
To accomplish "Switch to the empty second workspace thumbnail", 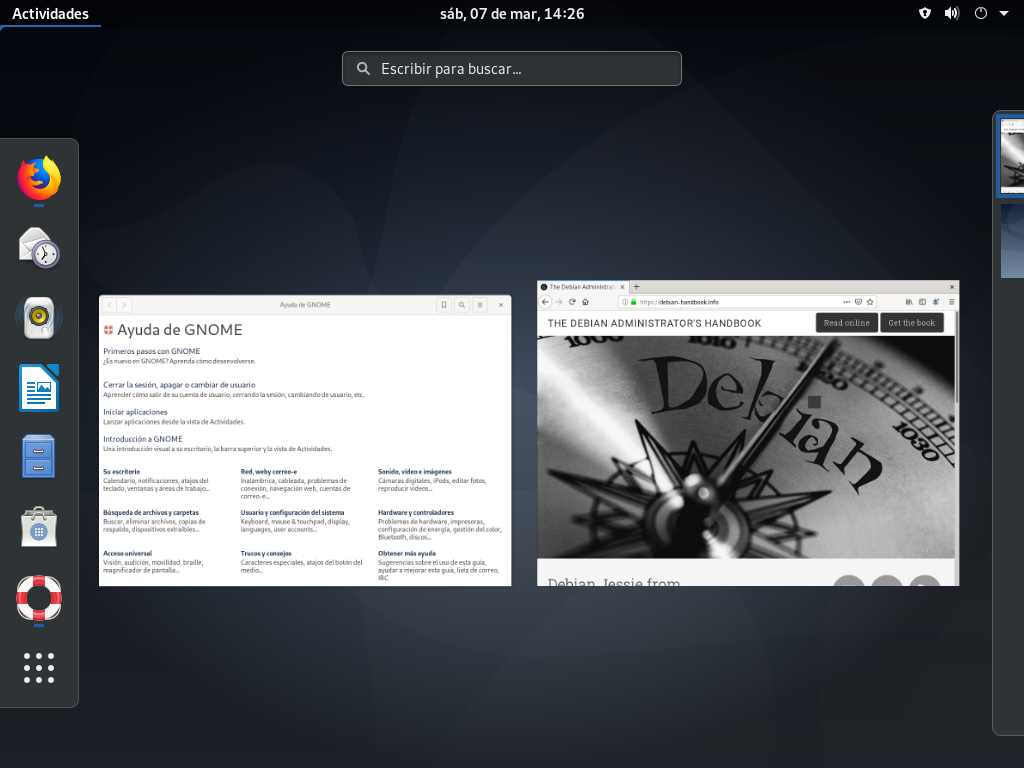I will [x=1012, y=240].
